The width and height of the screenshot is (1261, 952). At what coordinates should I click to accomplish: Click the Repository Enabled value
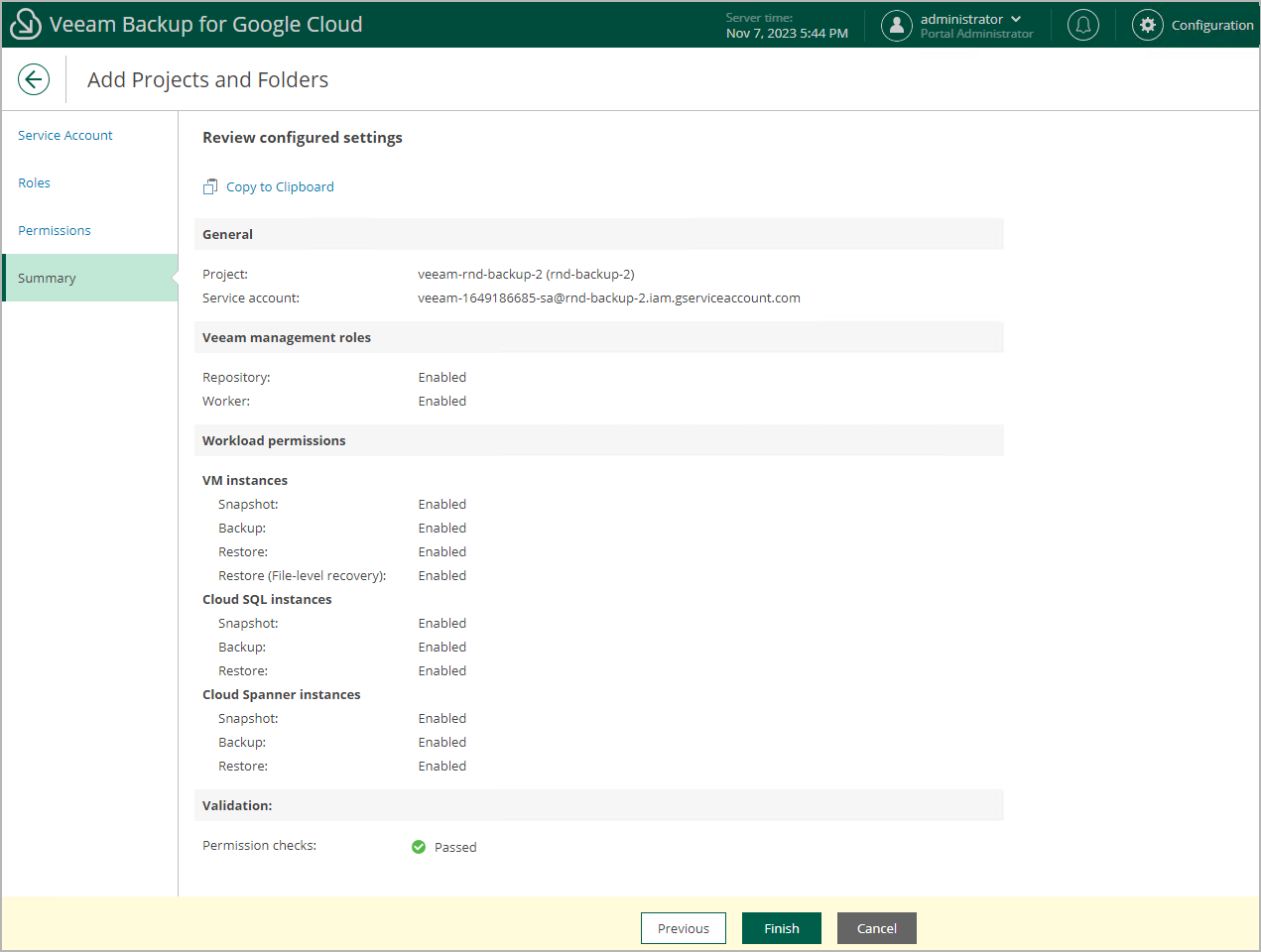click(442, 377)
